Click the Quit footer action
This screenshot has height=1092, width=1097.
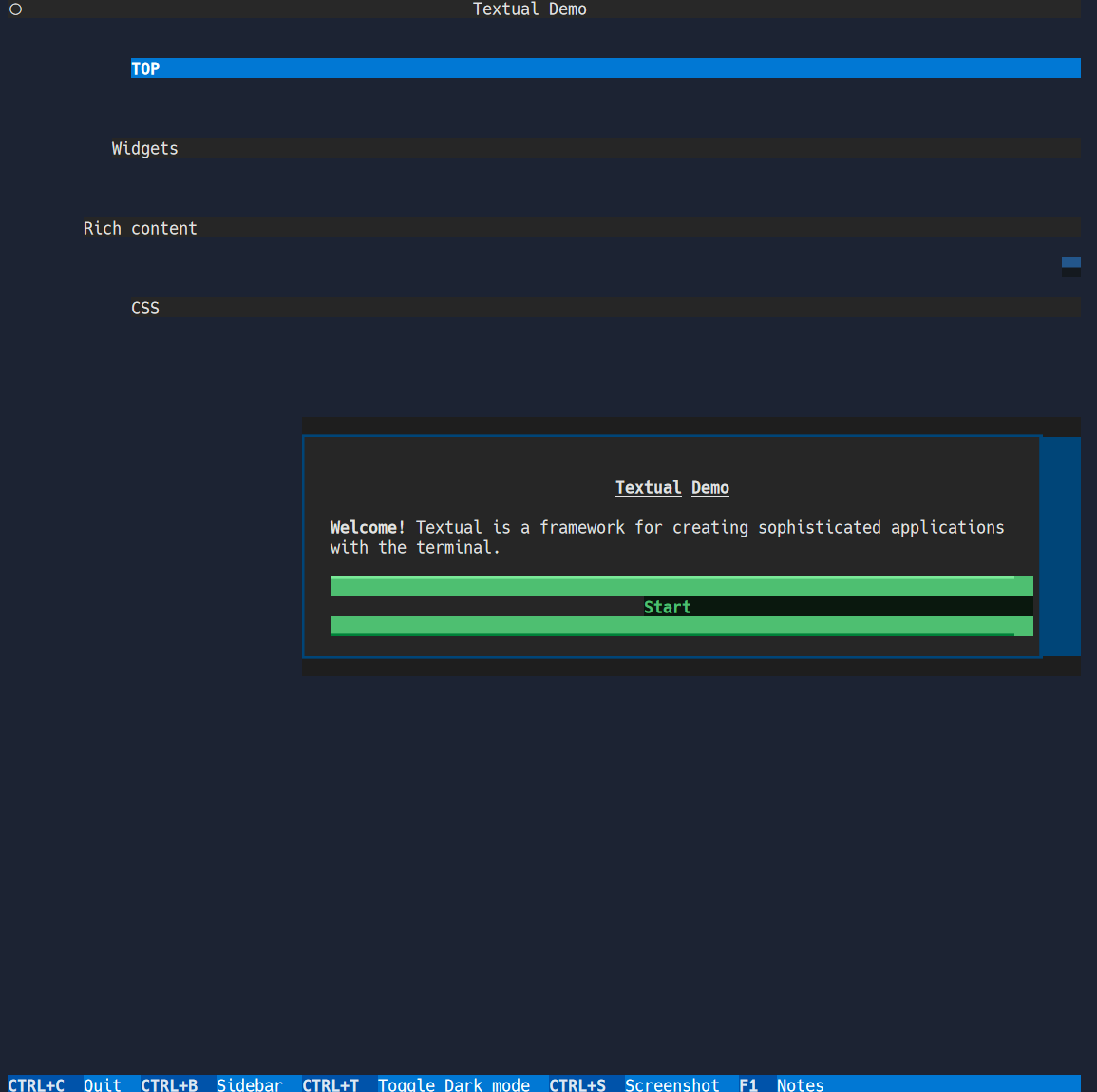(x=103, y=1084)
